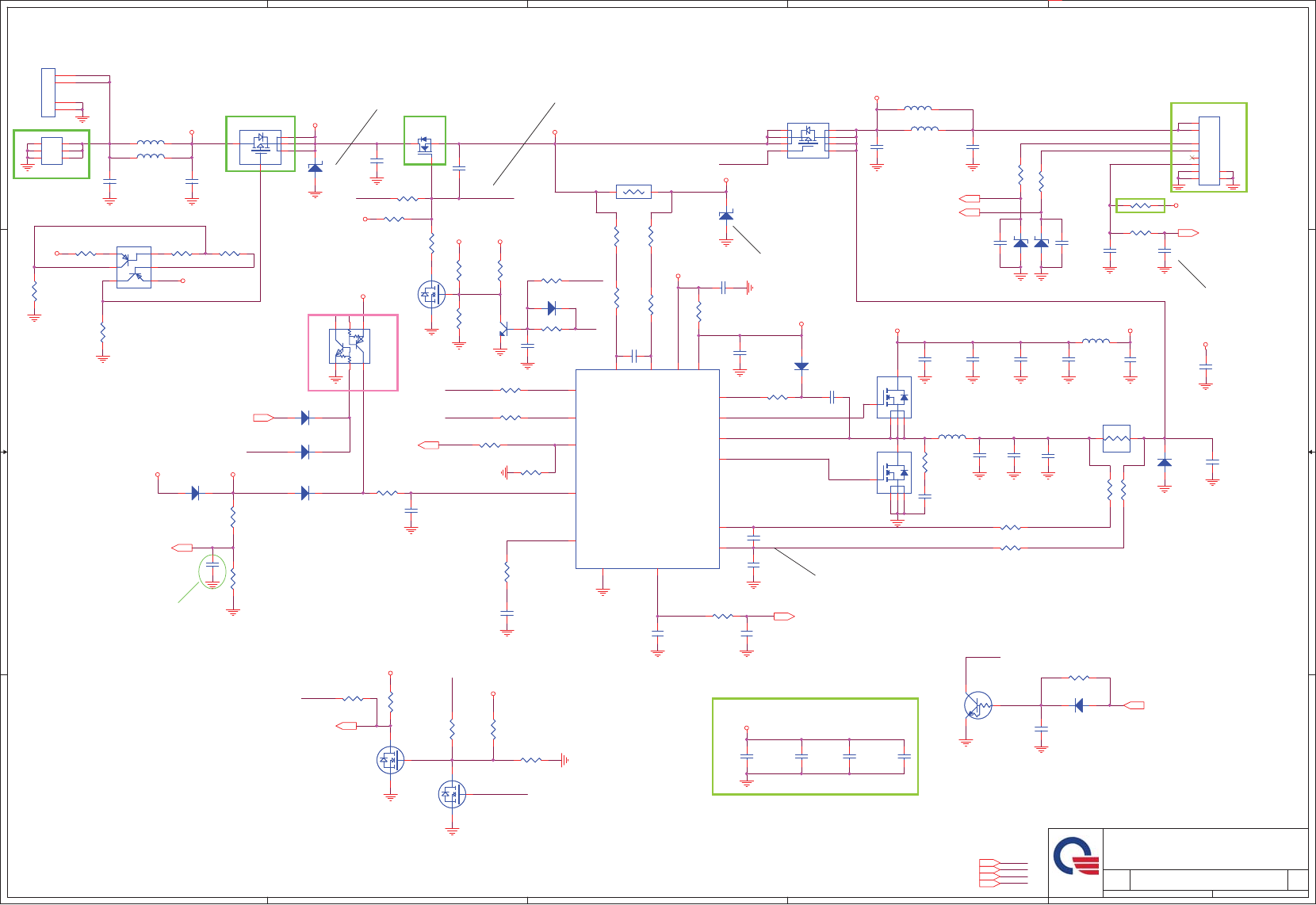Image resolution: width=1316 pixels, height=905 pixels.
Task: Select the large central IC rectangle
Action: [647, 469]
